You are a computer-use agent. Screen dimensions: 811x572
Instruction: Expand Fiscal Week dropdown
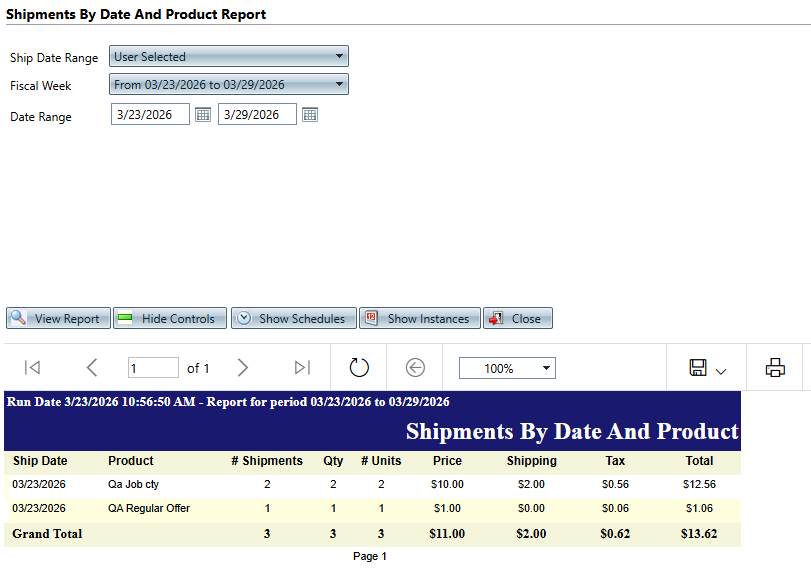(x=340, y=85)
